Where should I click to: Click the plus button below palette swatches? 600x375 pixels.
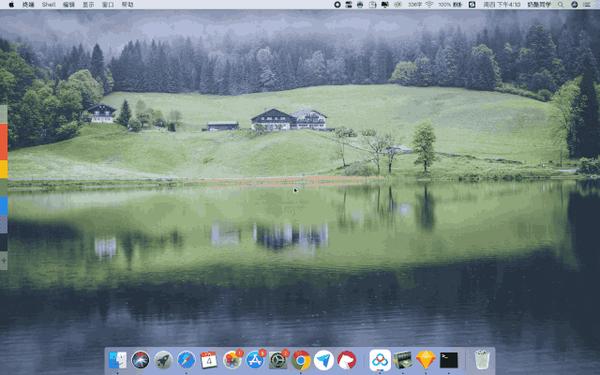click(4, 261)
